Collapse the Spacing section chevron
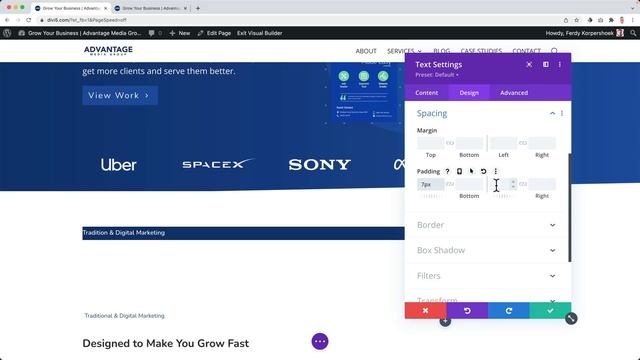 pyautogui.click(x=552, y=113)
